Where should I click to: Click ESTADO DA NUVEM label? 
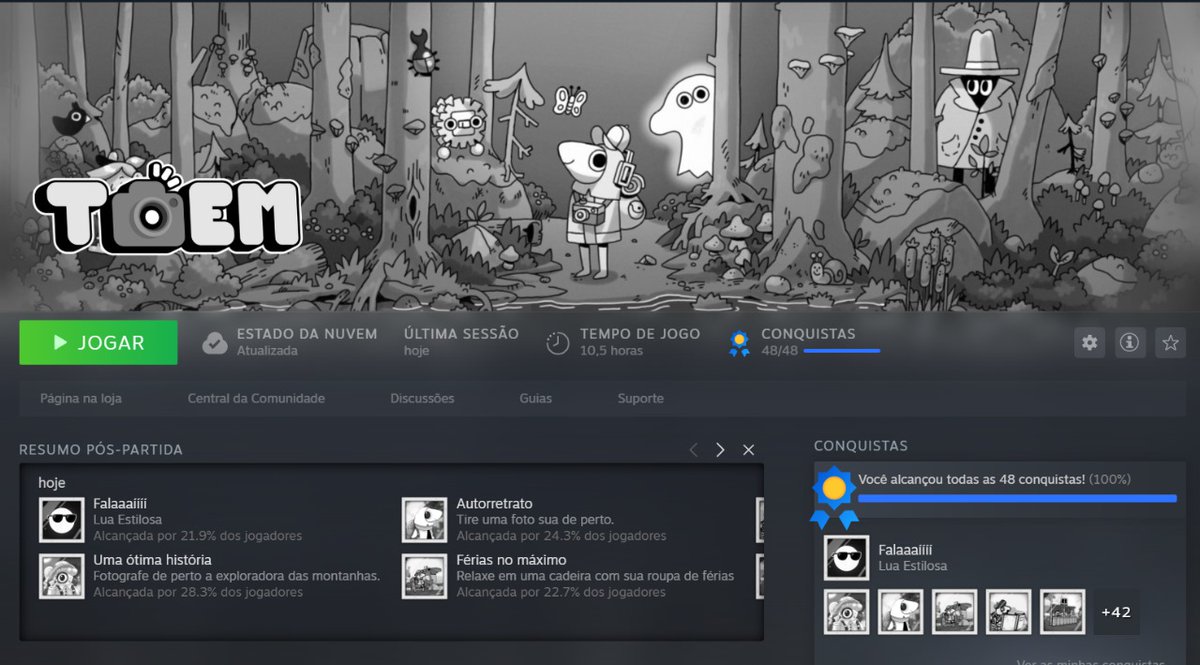307,334
